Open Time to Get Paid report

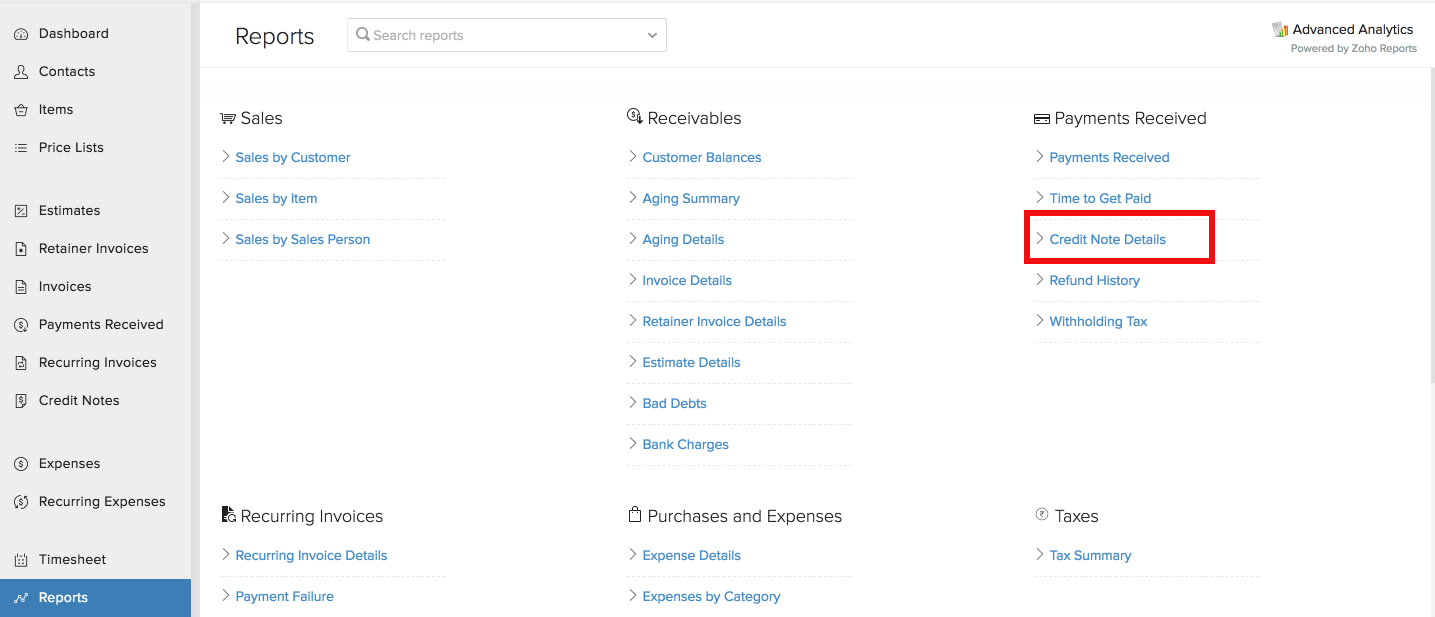tap(1100, 199)
